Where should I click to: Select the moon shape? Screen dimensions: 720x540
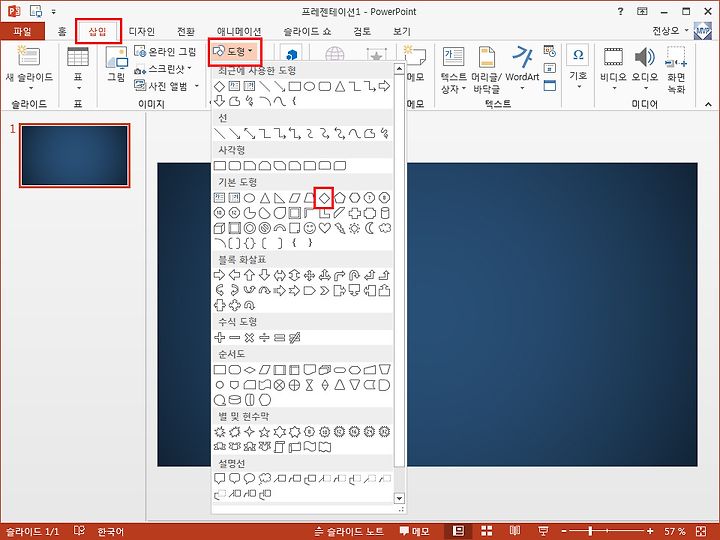[x=370, y=228]
